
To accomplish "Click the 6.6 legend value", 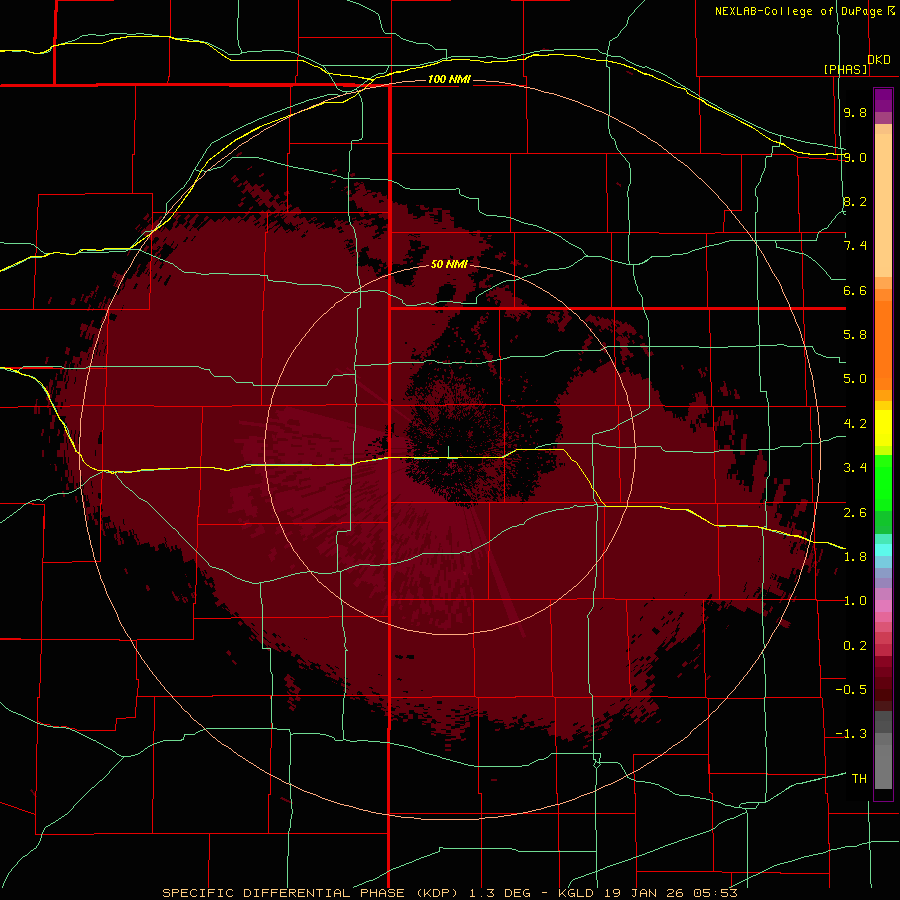I will pyautogui.click(x=855, y=290).
